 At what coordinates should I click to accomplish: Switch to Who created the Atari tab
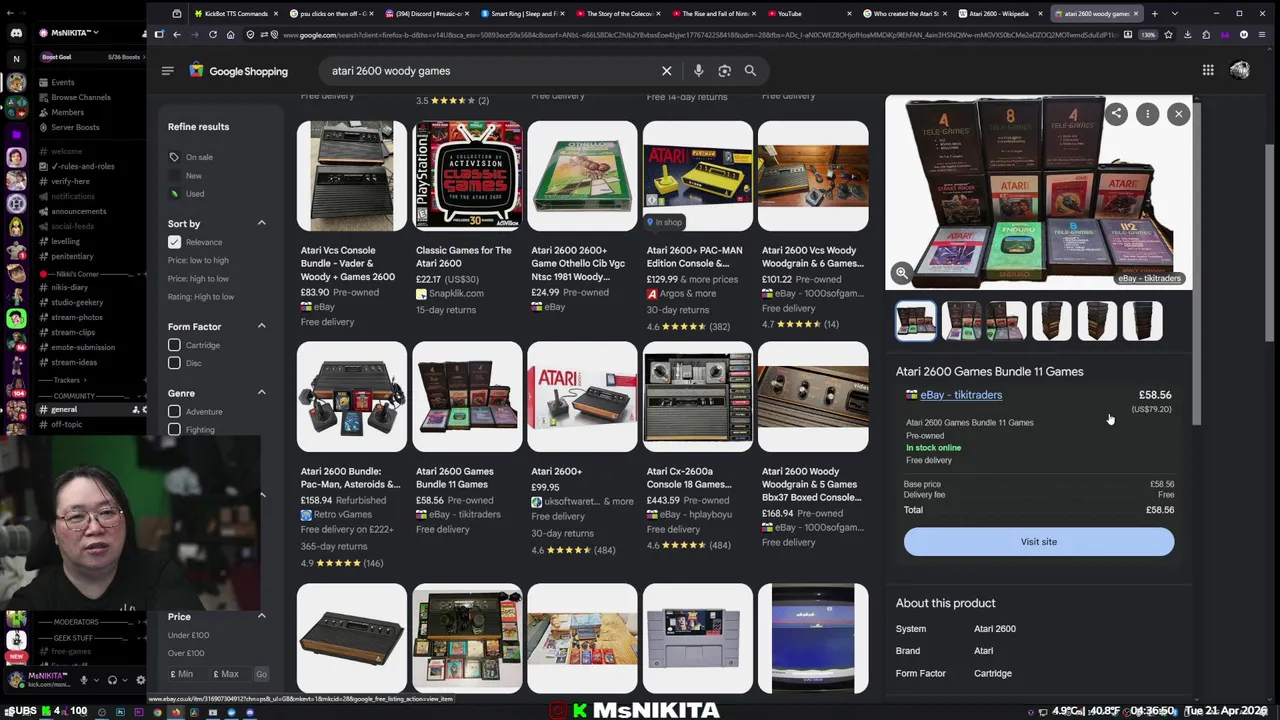904,14
